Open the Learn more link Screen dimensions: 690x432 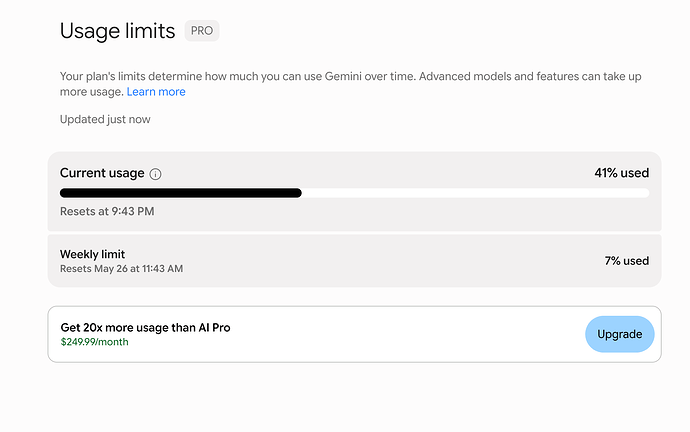pyautogui.click(x=156, y=92)
